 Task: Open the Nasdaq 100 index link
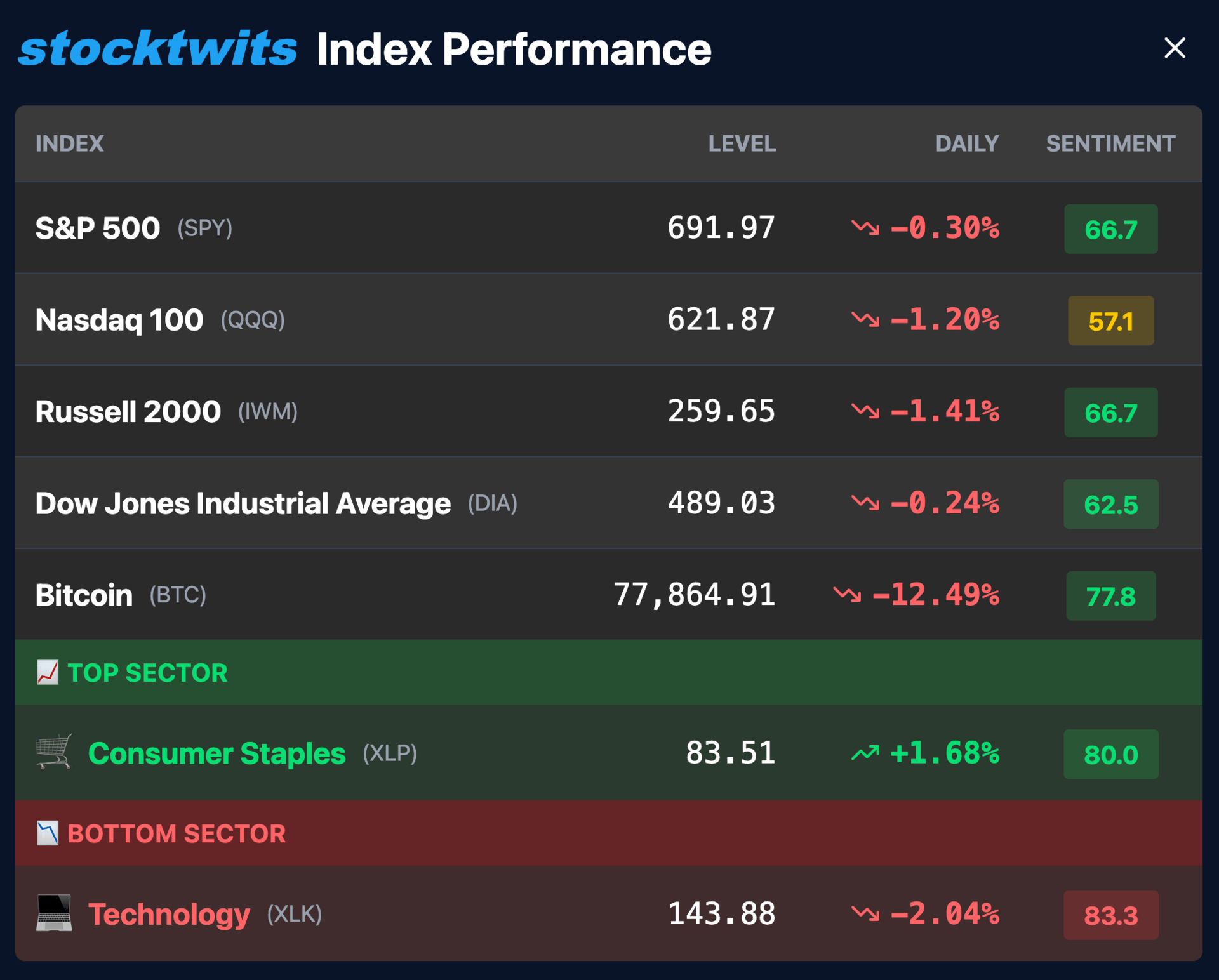(119, 320)
